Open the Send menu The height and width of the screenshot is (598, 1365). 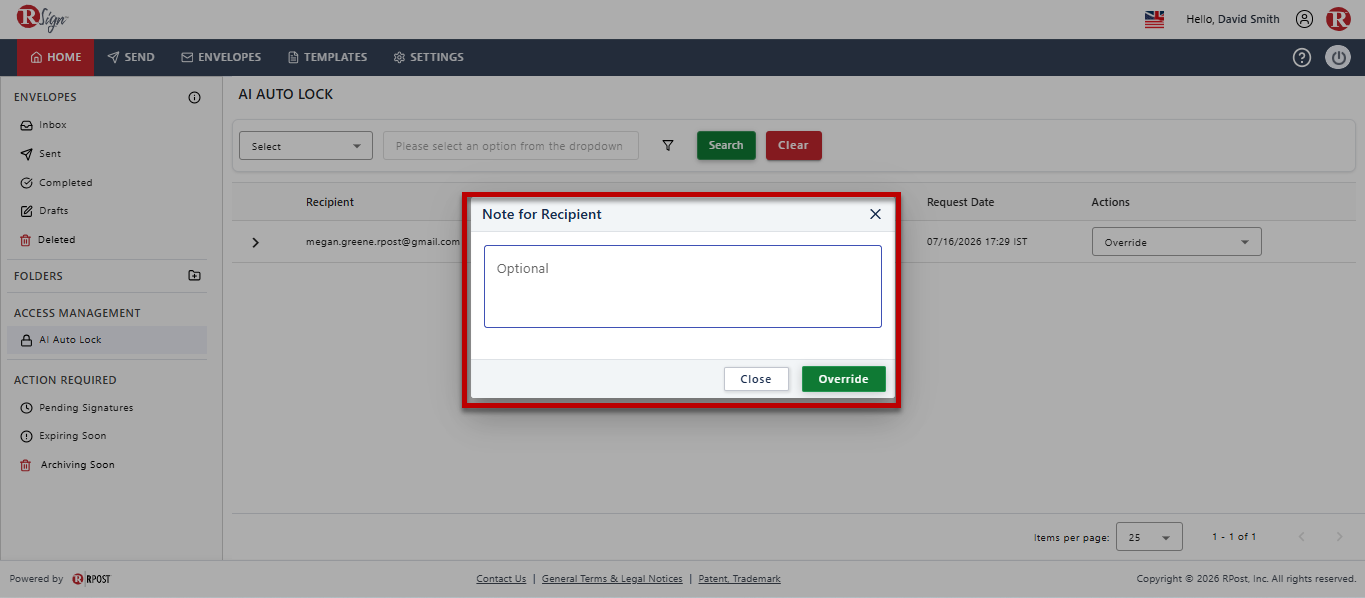pyautogui.click(x=131, y=57)
